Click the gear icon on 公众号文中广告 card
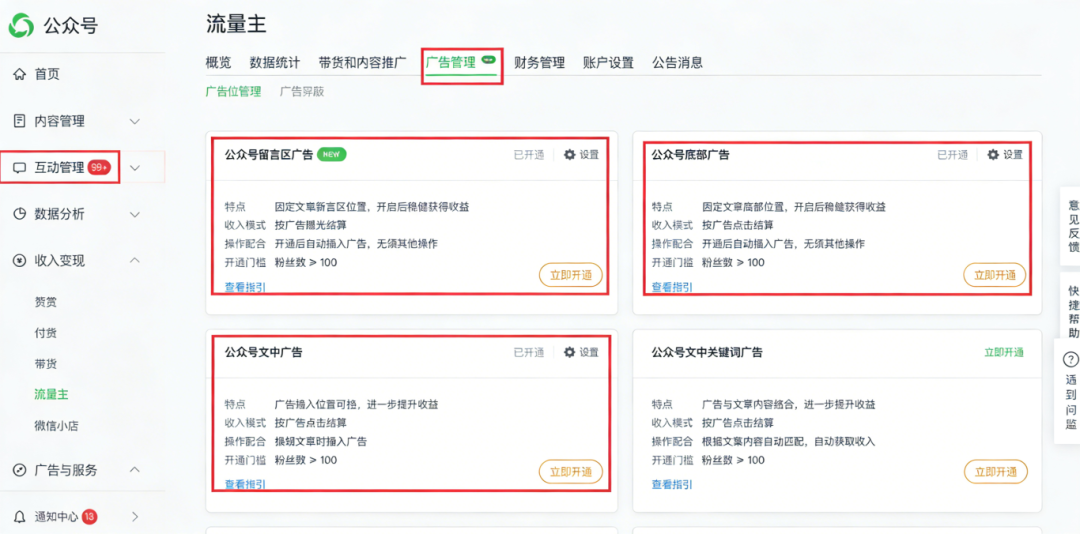 [x=570, y=352]
